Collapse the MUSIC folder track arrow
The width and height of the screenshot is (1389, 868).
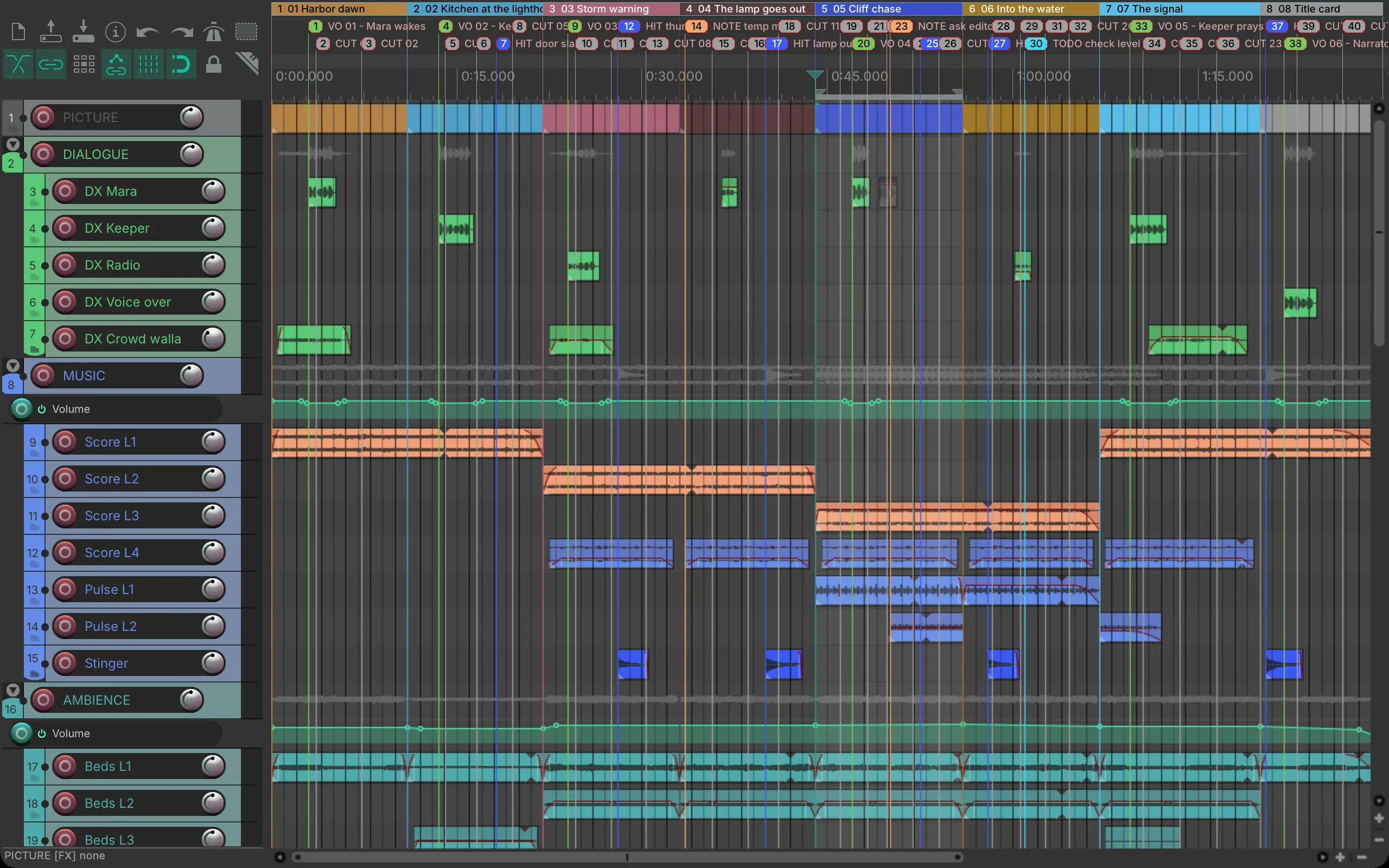pos(12,366)
